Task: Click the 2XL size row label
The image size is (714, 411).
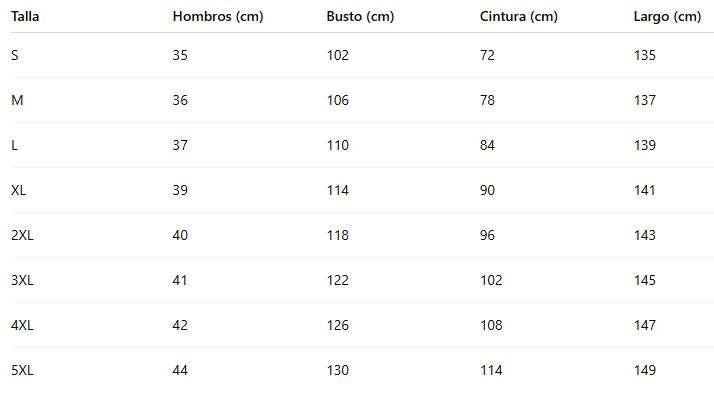Action: click(23, 235)
